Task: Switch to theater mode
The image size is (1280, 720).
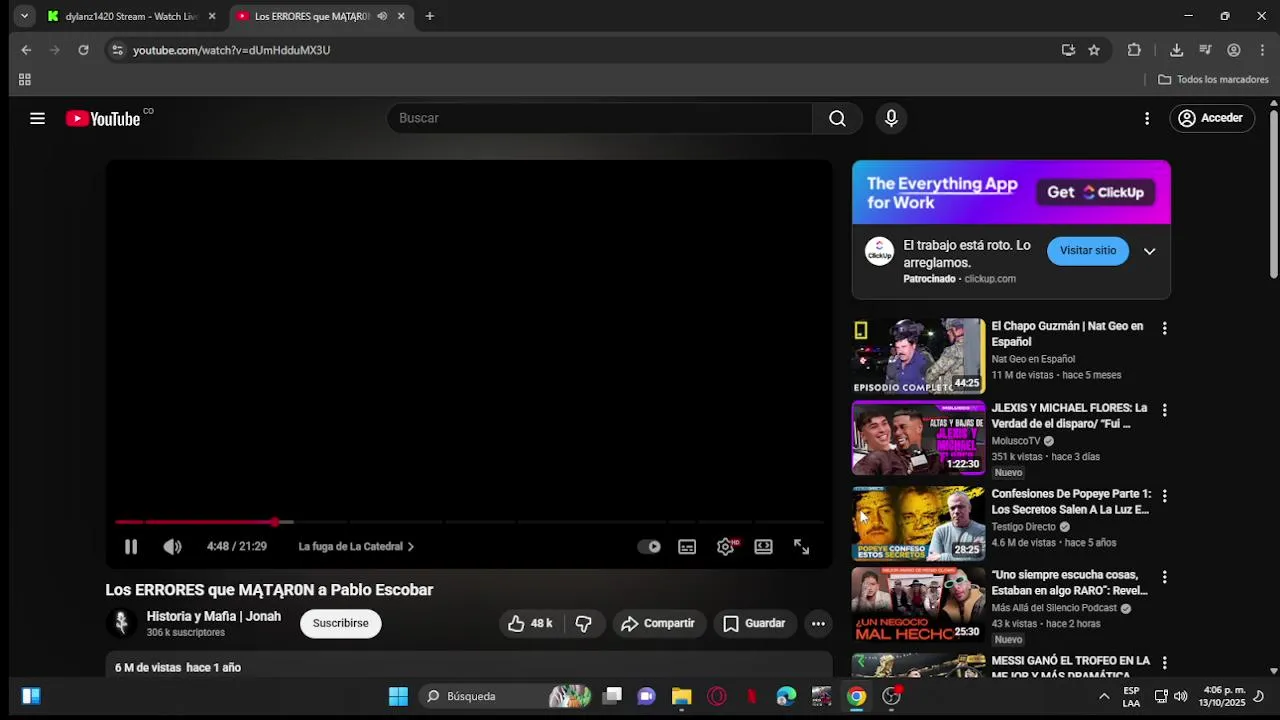Action: coord(763,546)
